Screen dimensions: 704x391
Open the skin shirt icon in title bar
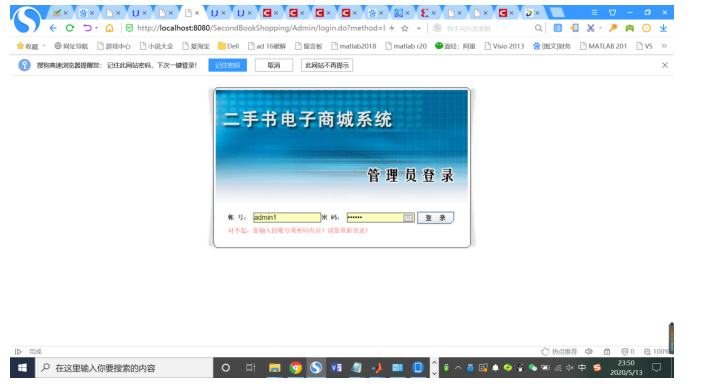coord(612,13)
